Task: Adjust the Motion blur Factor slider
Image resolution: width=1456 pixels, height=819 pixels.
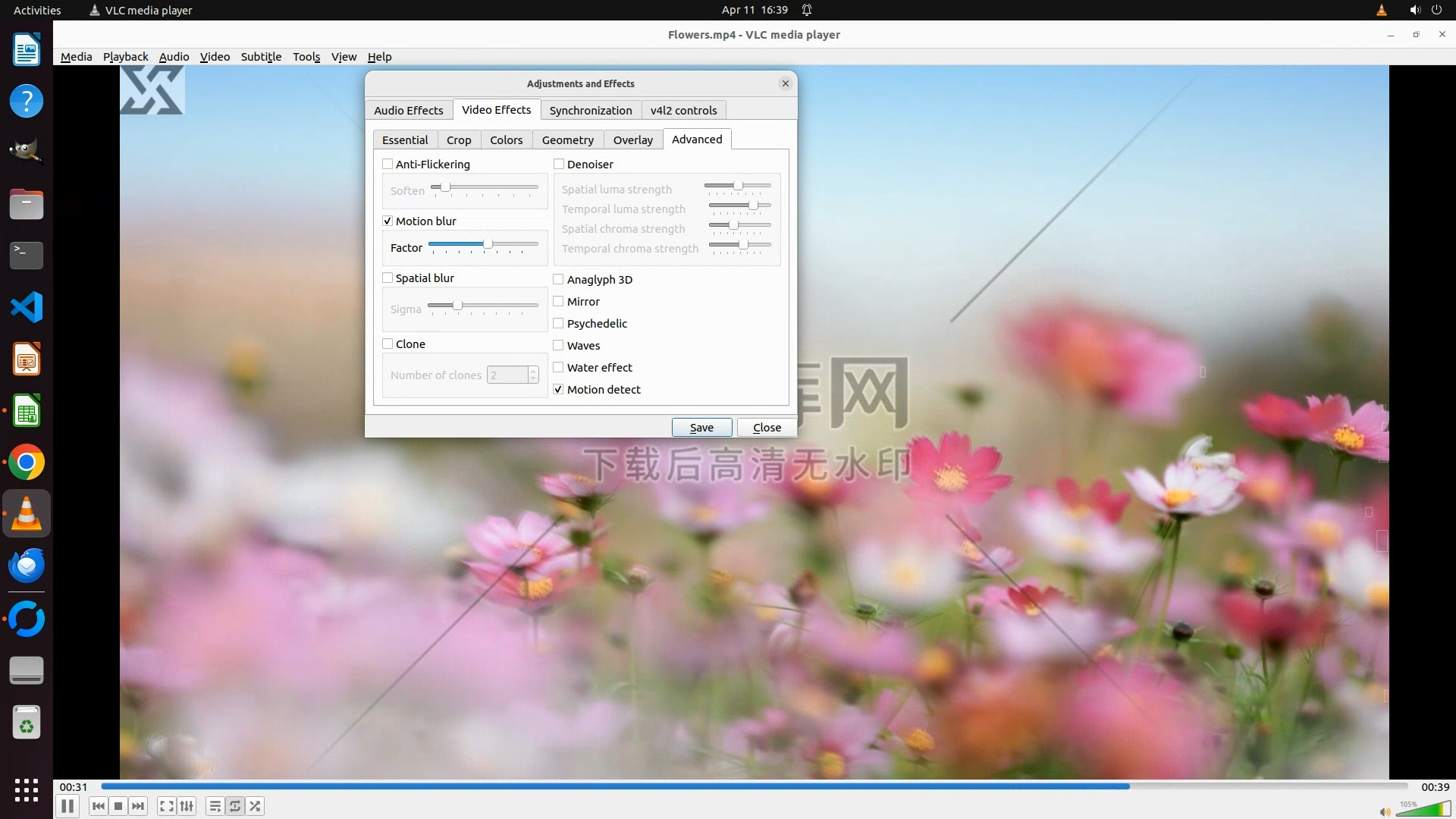Action: (x=488, y=244)
